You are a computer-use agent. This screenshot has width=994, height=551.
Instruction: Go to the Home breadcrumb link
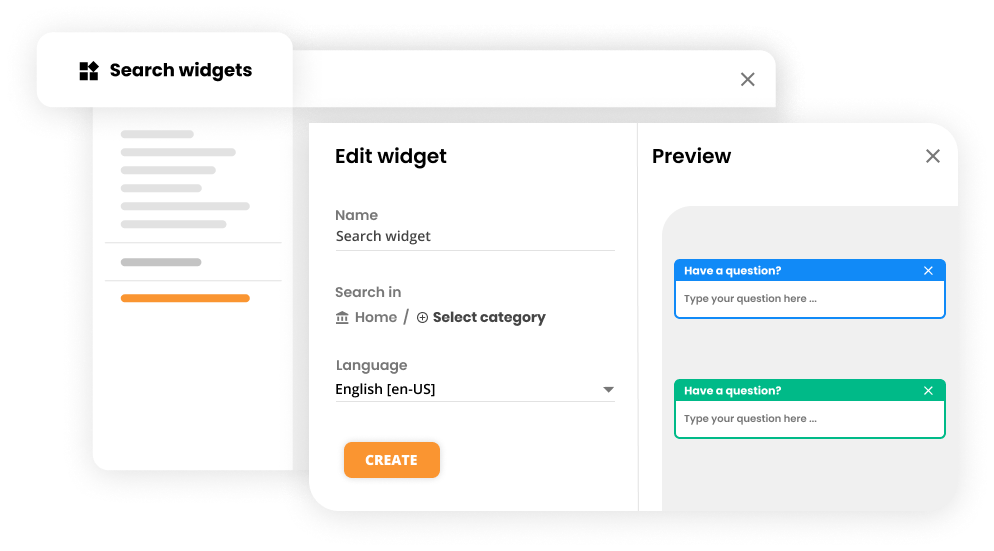point(376,317)
